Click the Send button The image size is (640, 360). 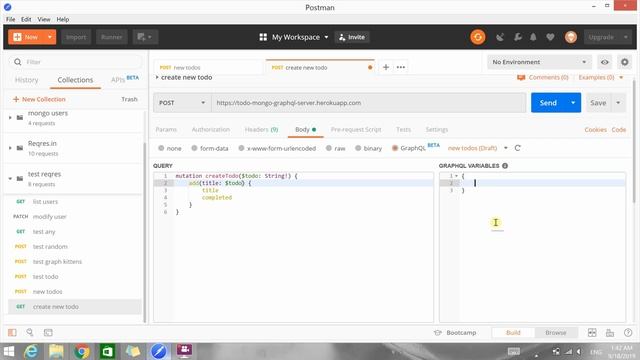pos(548,103)
